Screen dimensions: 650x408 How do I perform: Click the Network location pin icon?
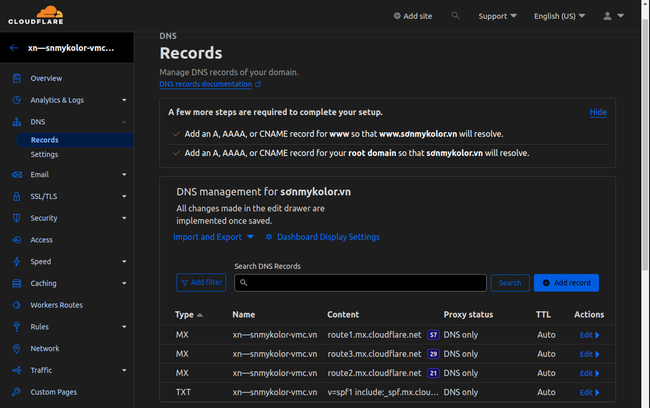tap(17, 349)
